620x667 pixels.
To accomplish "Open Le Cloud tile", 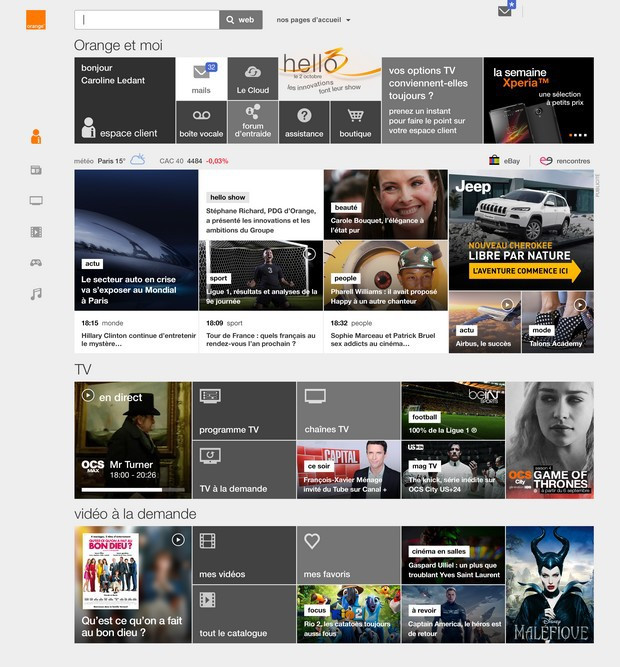I will [253, 79].
